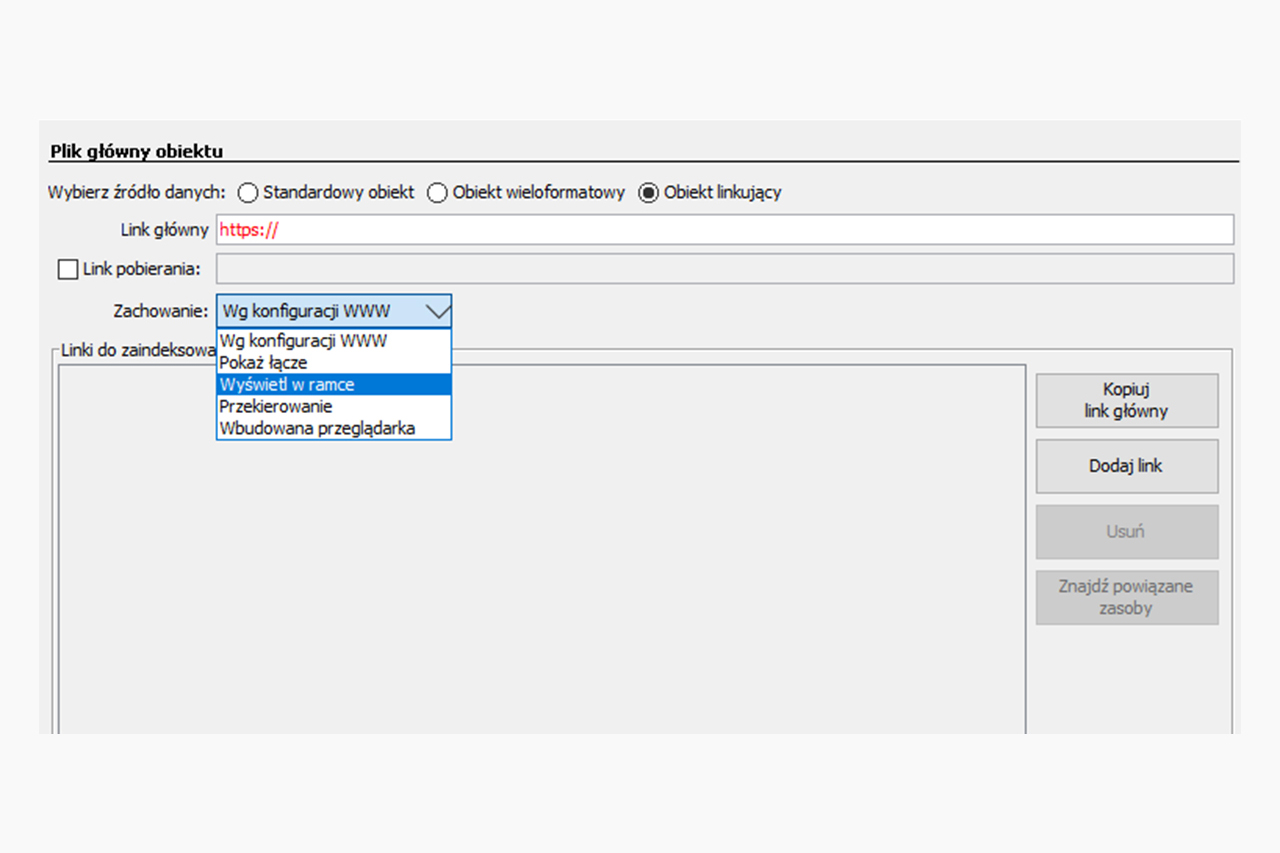This screenshot has height=853, width=1280.
Task: Click the Dodaj link button
Action: (x=1126, y=466)
